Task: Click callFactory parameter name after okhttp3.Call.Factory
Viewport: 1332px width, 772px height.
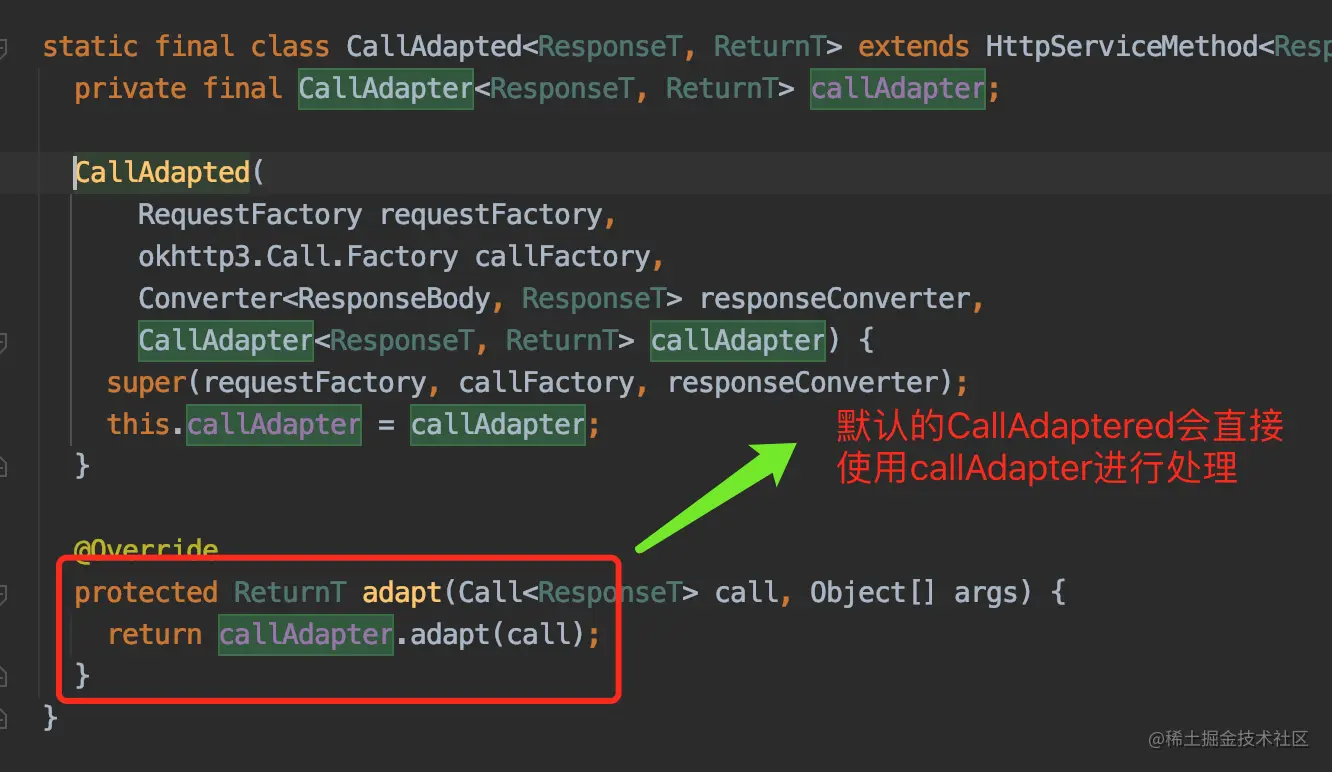Action: click(562, 257)
